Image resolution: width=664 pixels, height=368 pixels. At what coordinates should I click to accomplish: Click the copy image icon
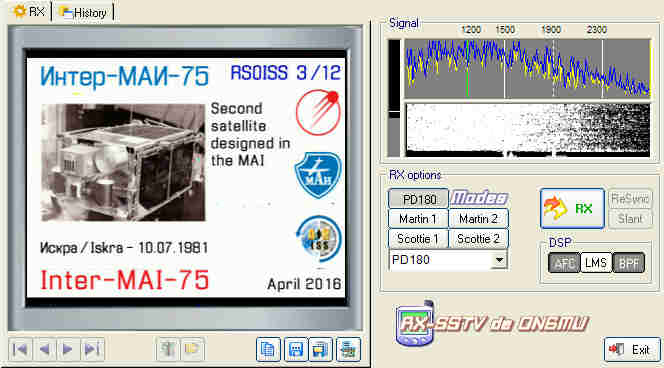268,349
